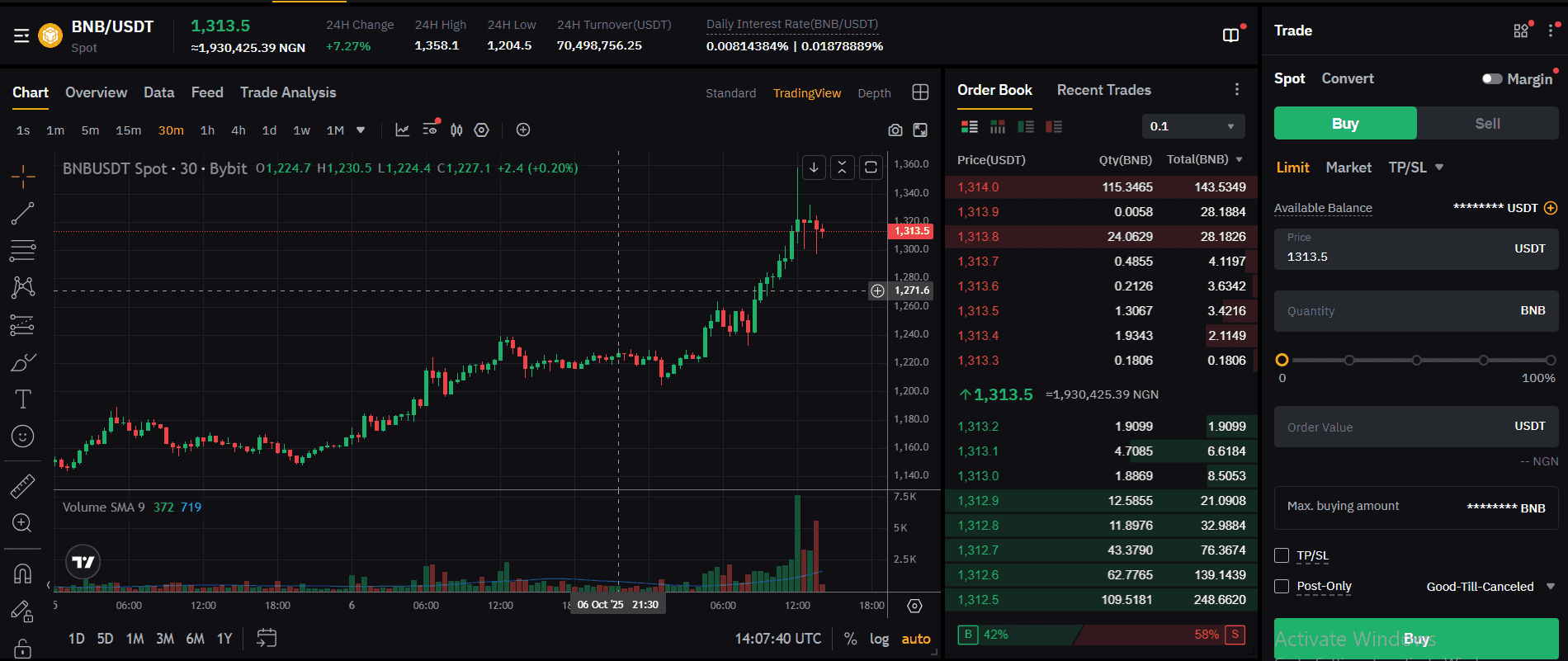Click the Available Balance link
Image resolution: width=1568 pixels, height=661 pixels.
tap(1323, 208)
